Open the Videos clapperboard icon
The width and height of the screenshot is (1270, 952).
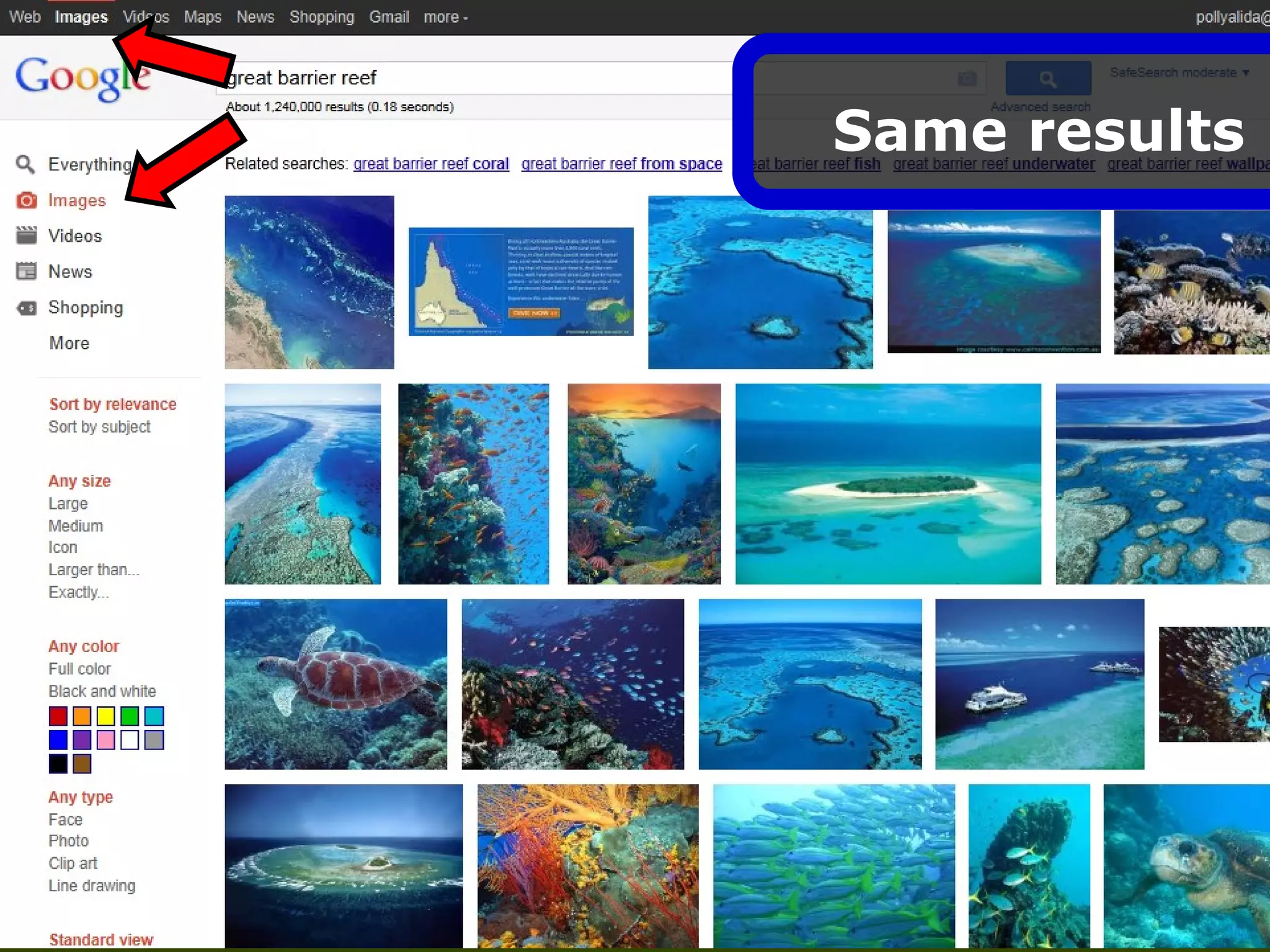(x=26, y=236)
